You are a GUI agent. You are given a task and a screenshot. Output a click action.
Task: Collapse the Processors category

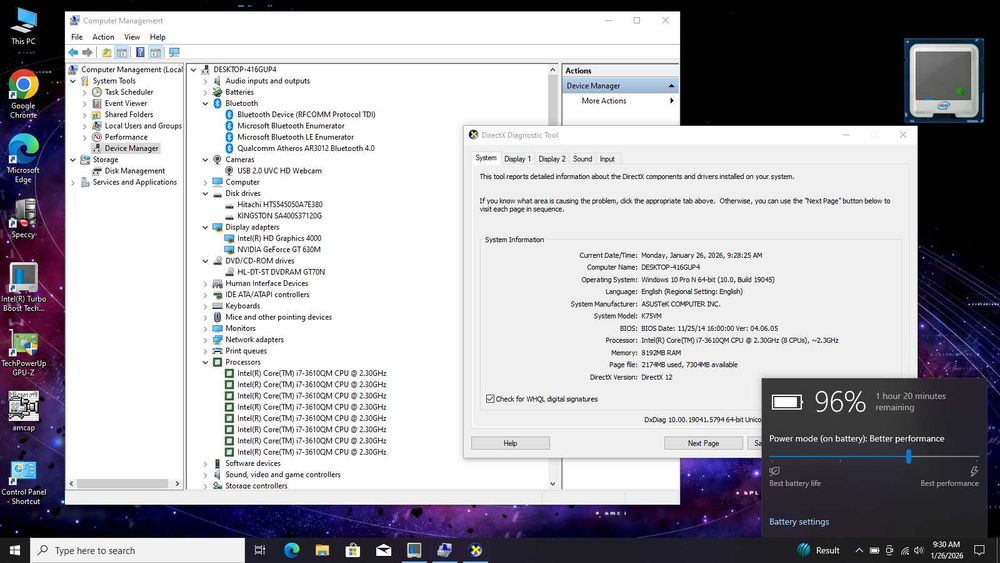pos(205,362)
